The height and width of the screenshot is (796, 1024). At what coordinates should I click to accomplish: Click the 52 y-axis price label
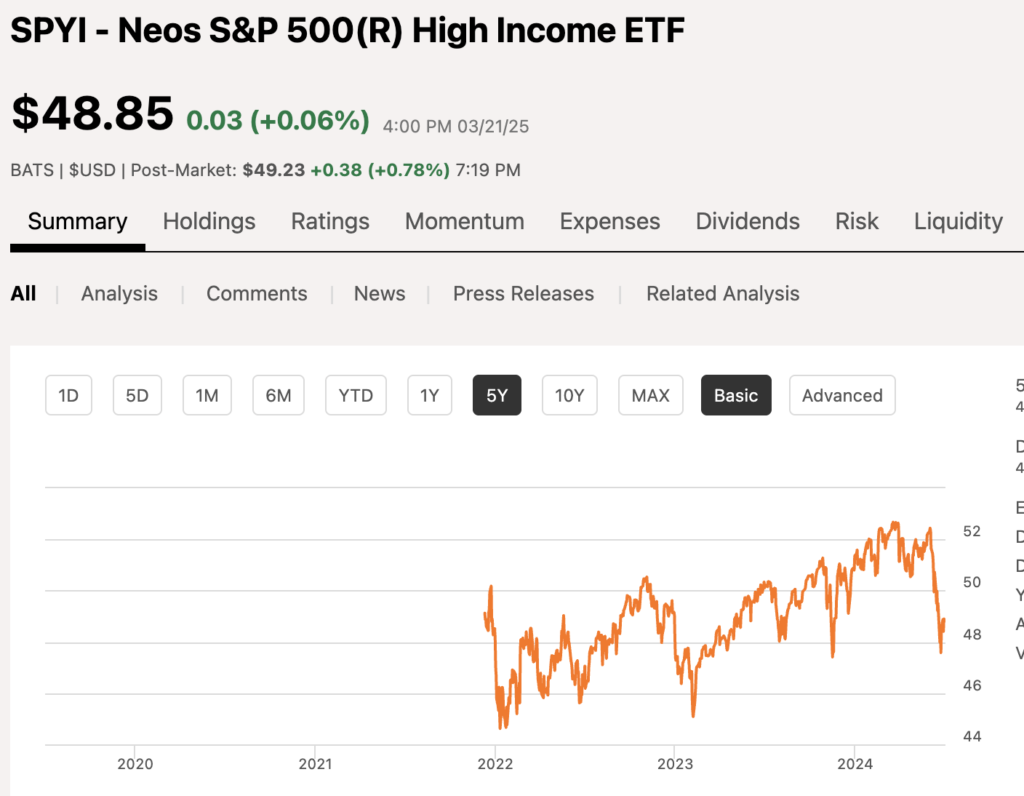coord(972,532)
